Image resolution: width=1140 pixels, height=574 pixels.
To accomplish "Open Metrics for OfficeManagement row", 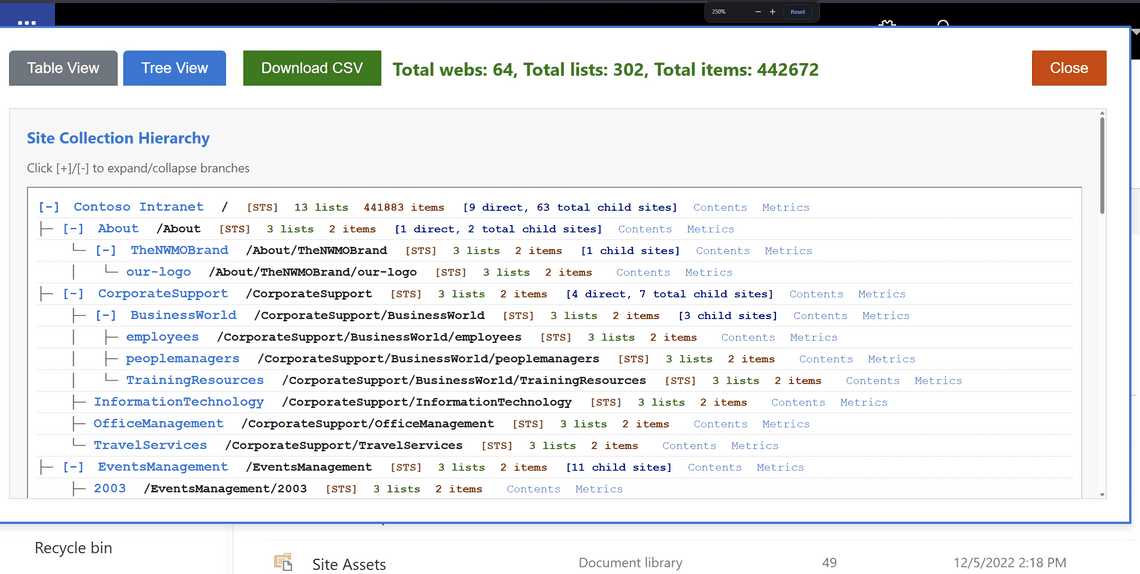I will tap(785, 424).
